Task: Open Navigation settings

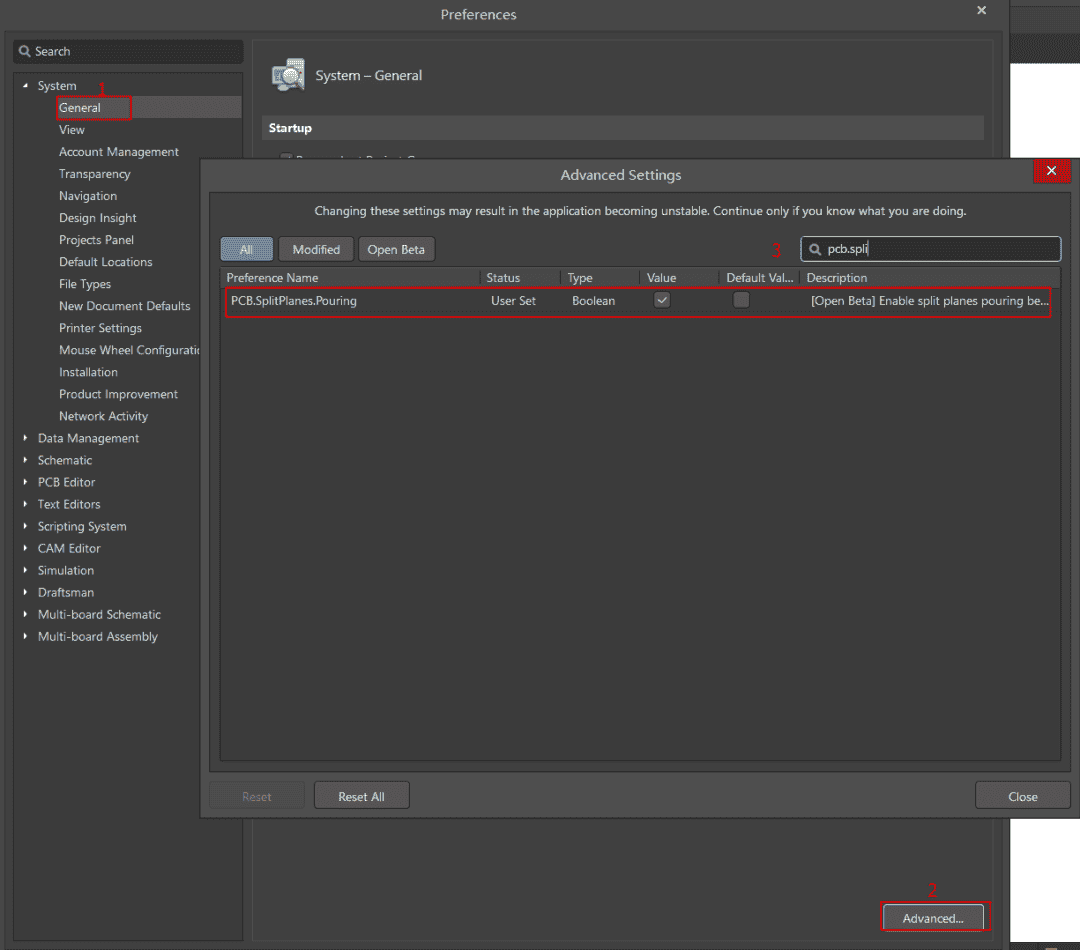Action: (x=87, y=196)
